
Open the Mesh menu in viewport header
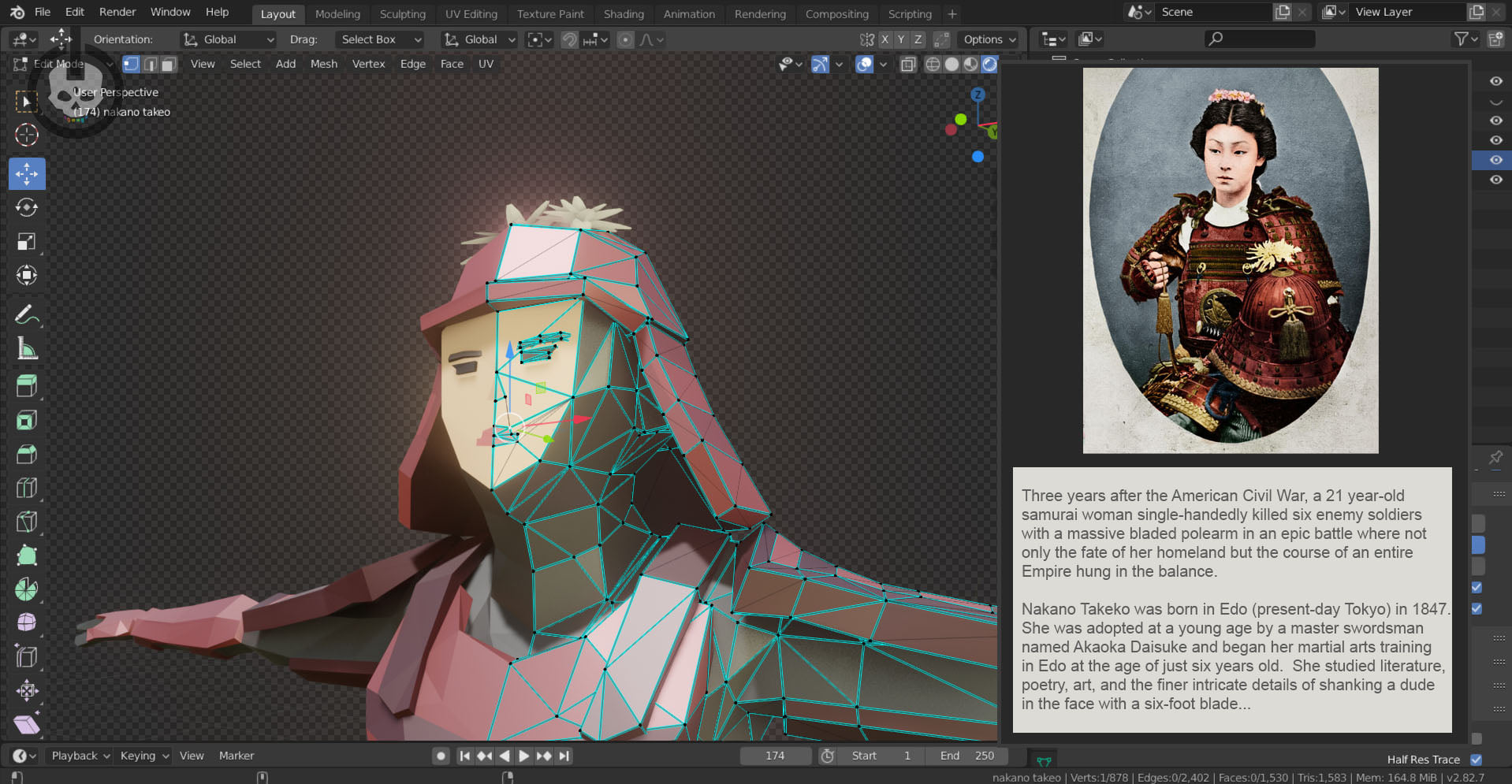click(324, 64)
